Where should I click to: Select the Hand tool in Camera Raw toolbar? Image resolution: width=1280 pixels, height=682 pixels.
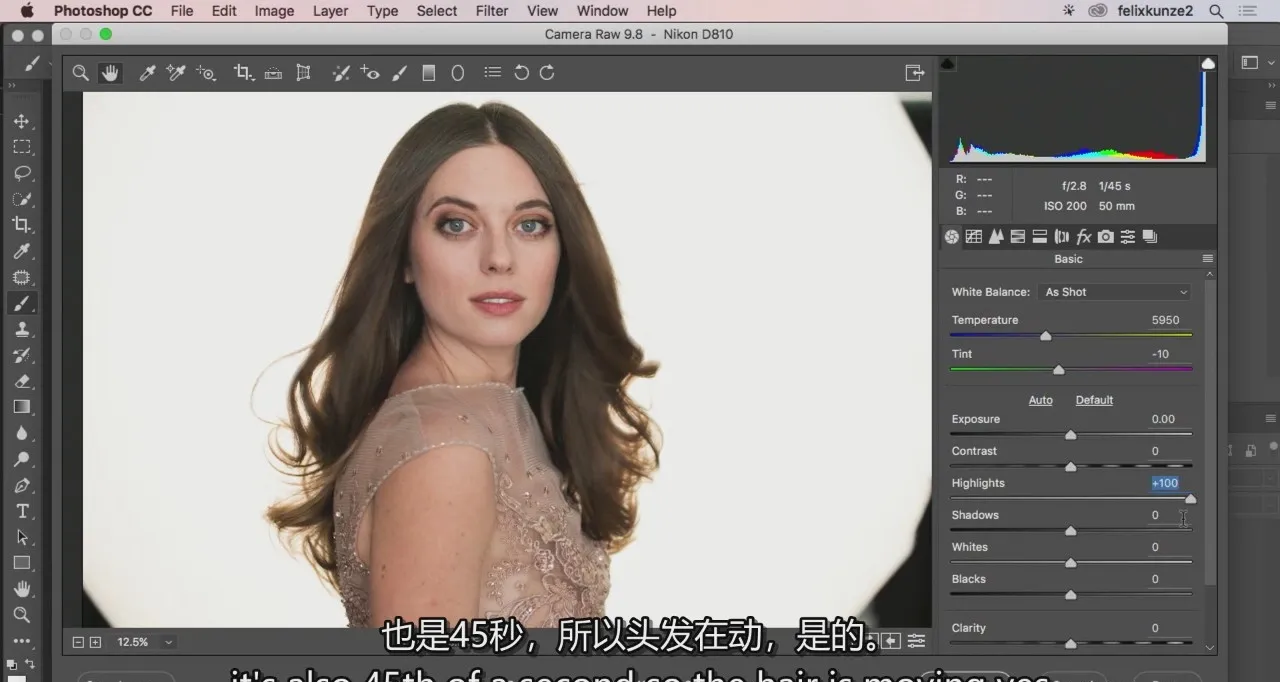[x=109, y=73]
